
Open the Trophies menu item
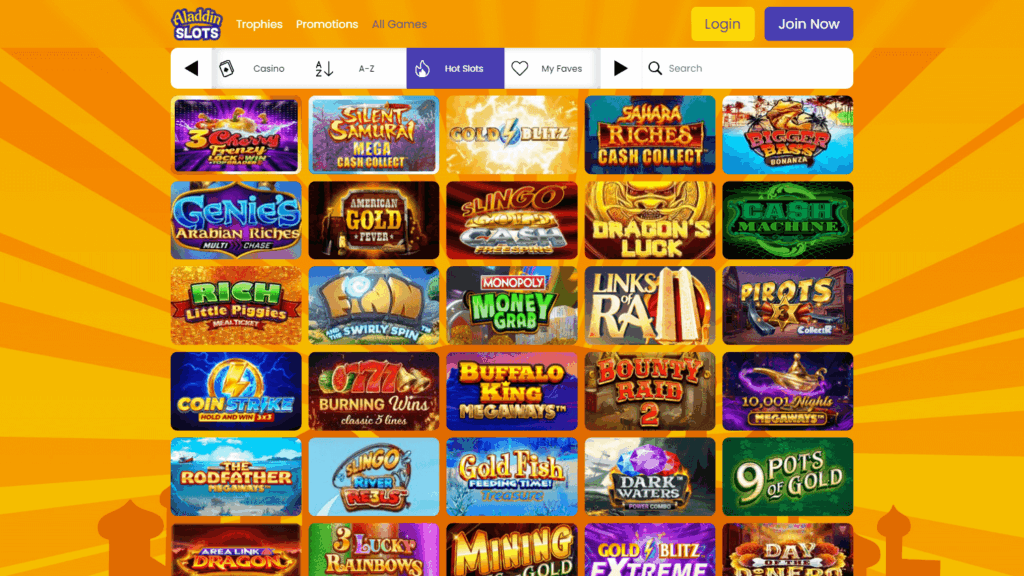click(x=259, y=24)
